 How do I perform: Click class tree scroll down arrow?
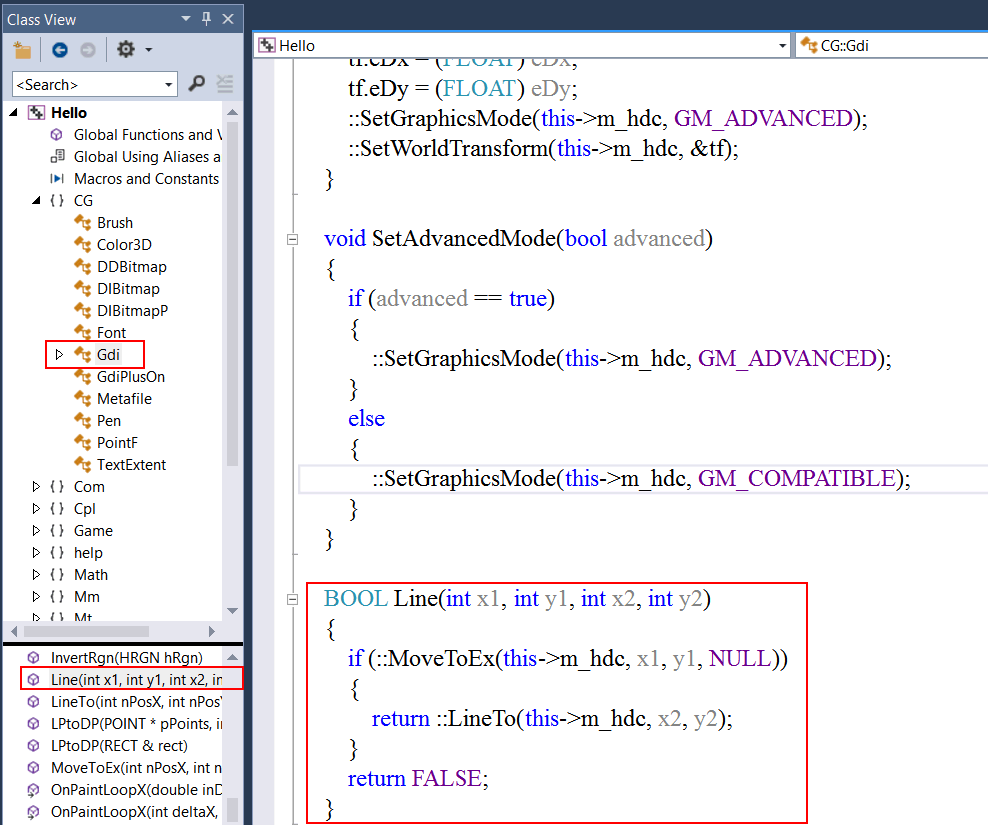tap(232, 611)
